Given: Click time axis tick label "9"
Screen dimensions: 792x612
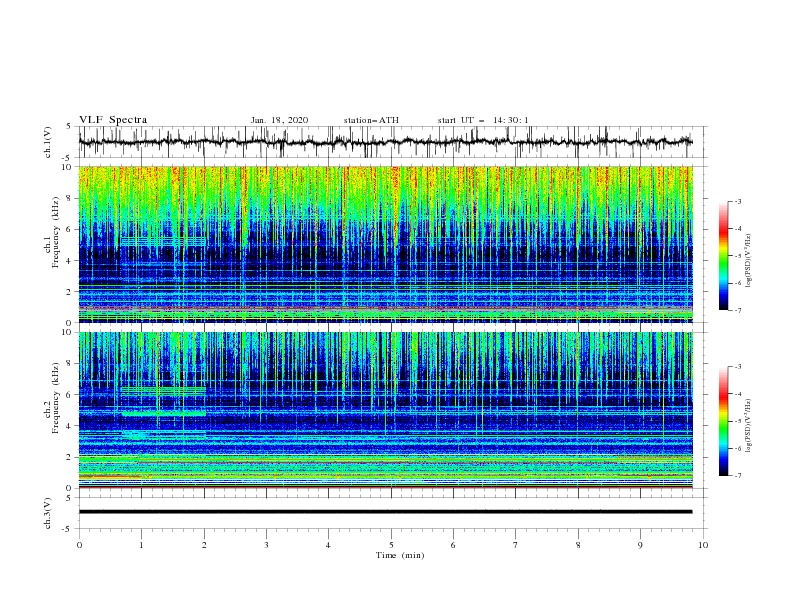Looking at the screenshot, I should (x=640, y=545).
